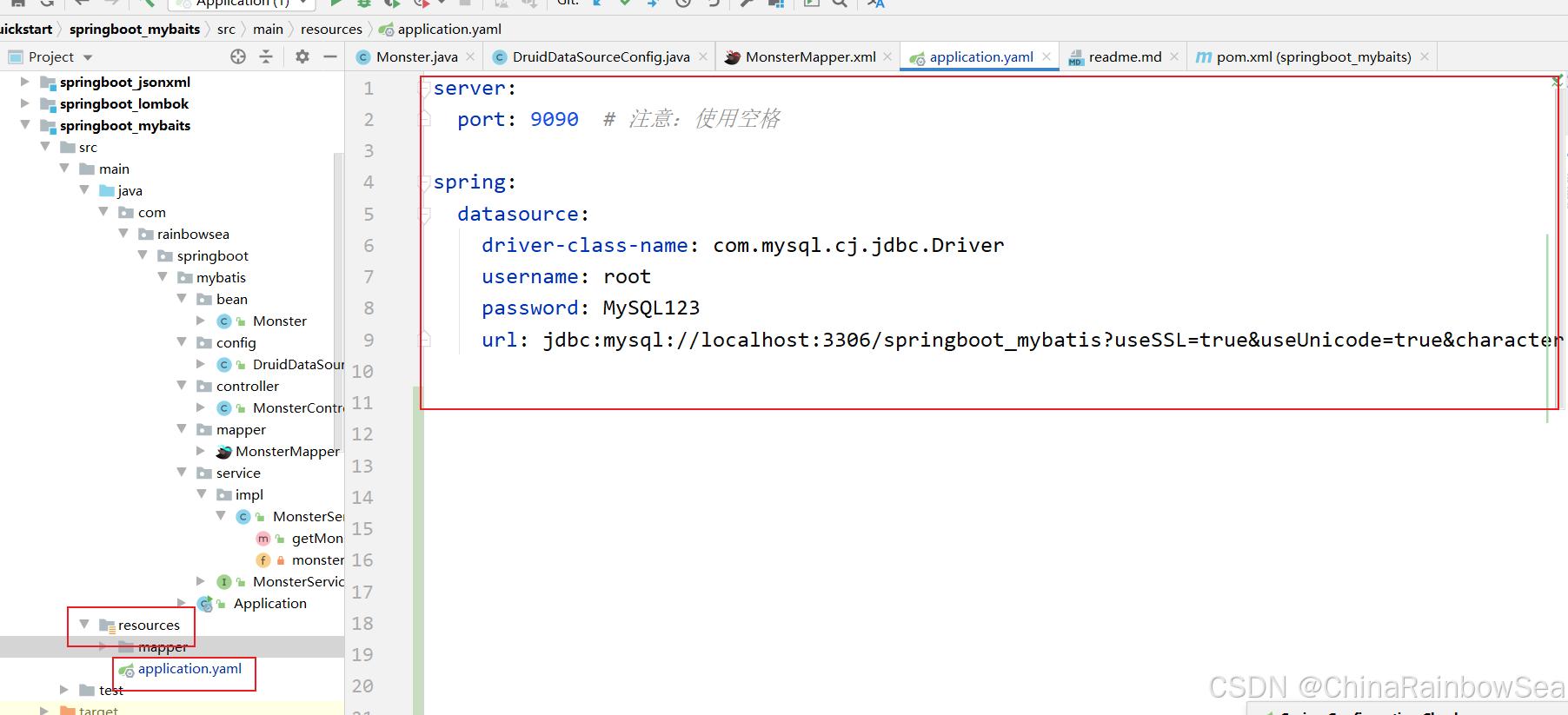
Task: Close the Monster.java editor tab
Action: pyautogui.click(x=470, y=56)
